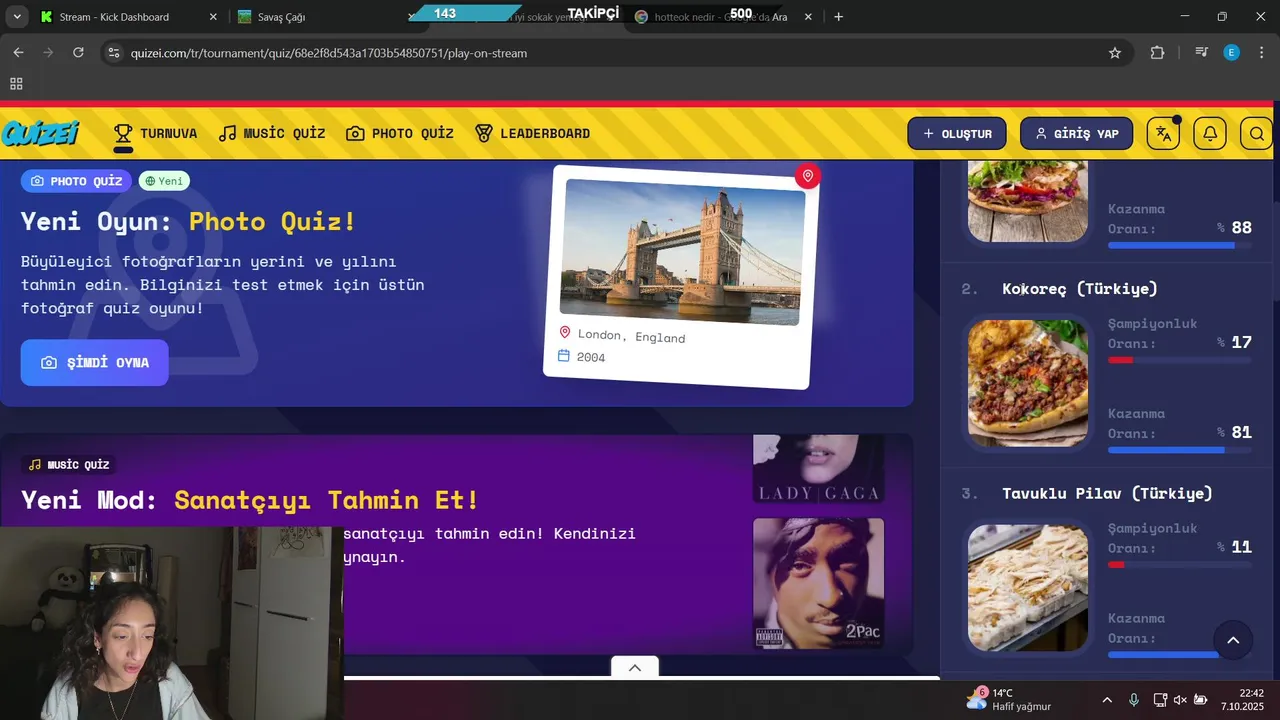Open the language translate icon

tap(1163, 133)
